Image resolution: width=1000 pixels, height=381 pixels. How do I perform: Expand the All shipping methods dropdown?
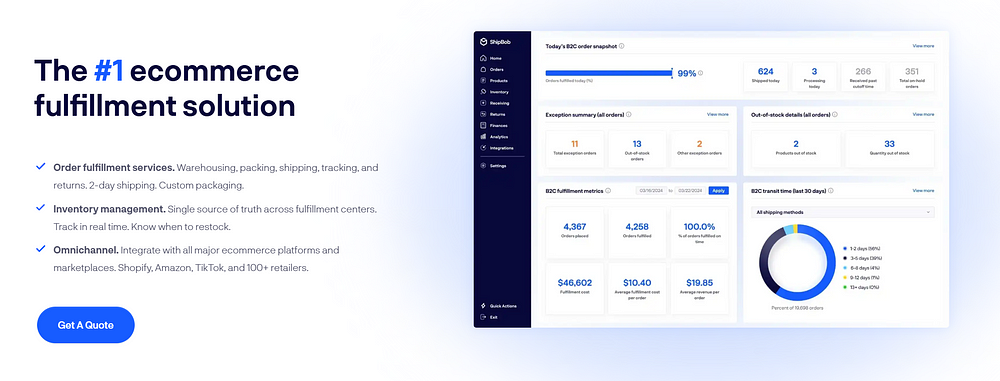[842, 212]
